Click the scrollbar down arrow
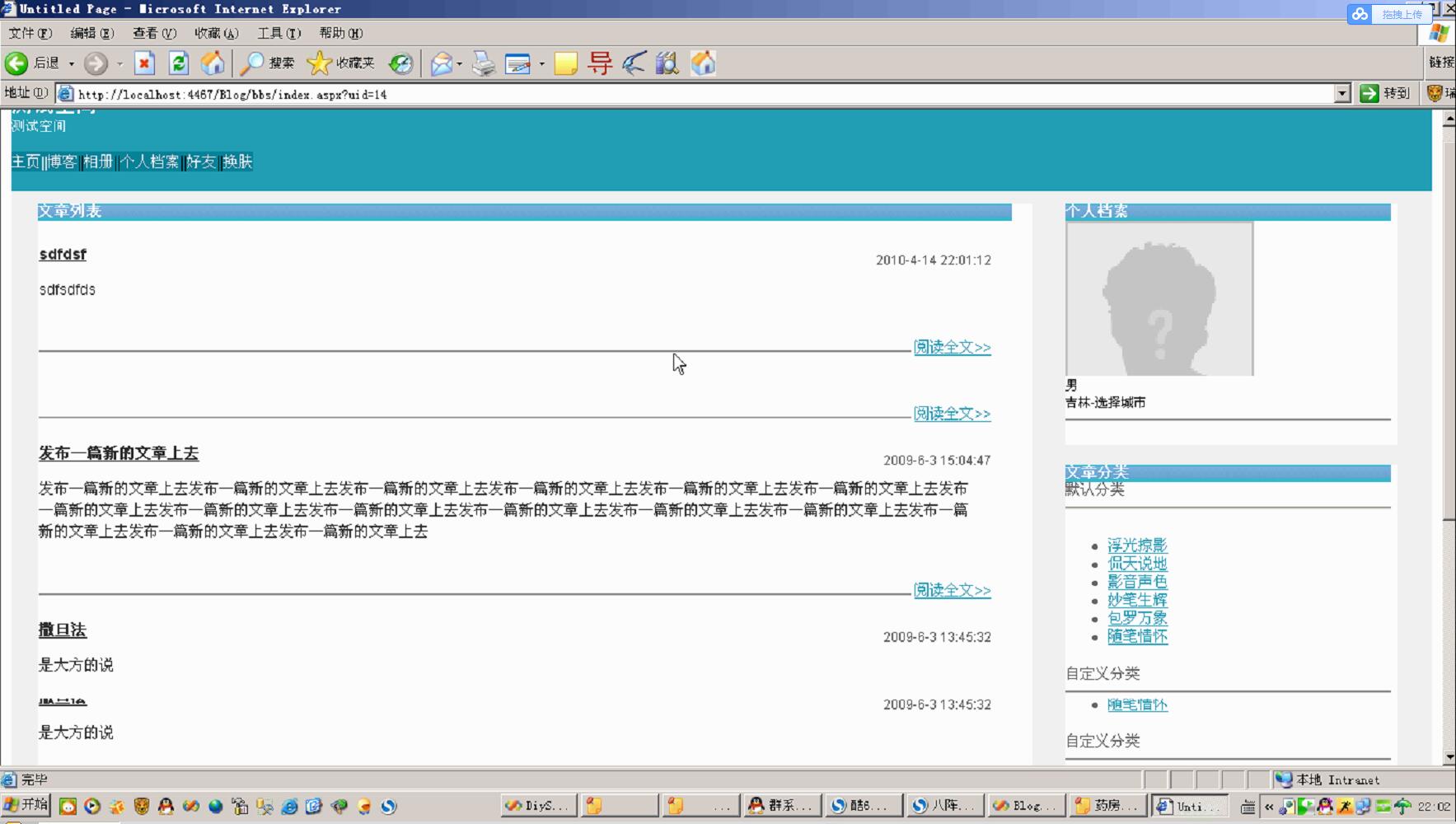This screenshot has height=824, width=1456. tap(1449, 757)
